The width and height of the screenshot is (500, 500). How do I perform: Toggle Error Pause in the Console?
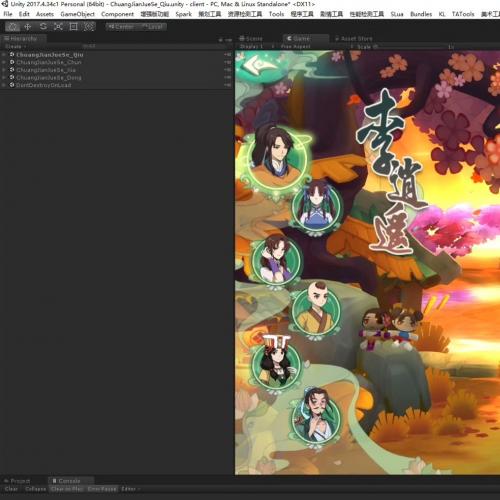point(102,489)
